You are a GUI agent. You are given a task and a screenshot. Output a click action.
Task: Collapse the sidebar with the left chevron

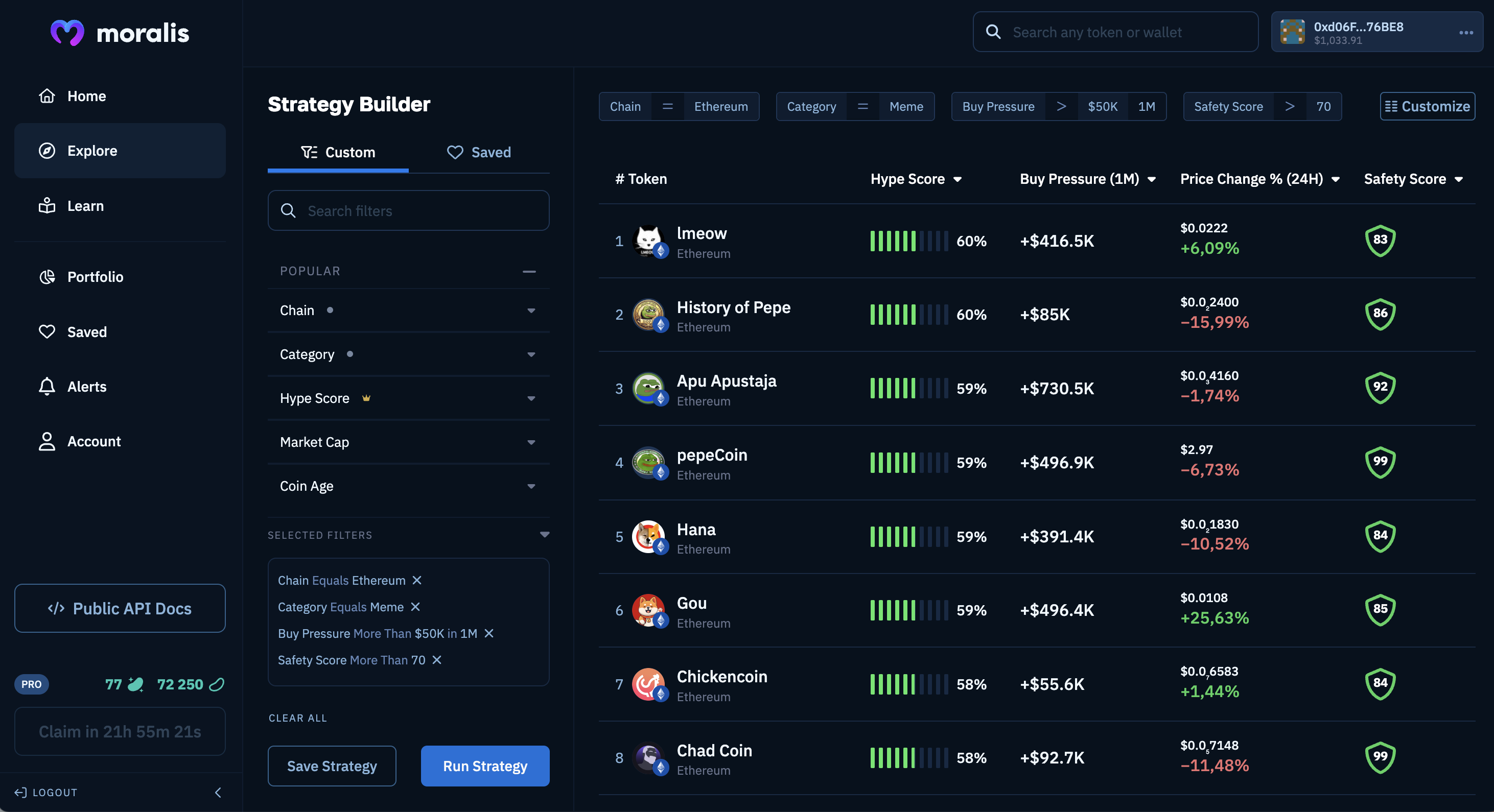tap(218, 792)
